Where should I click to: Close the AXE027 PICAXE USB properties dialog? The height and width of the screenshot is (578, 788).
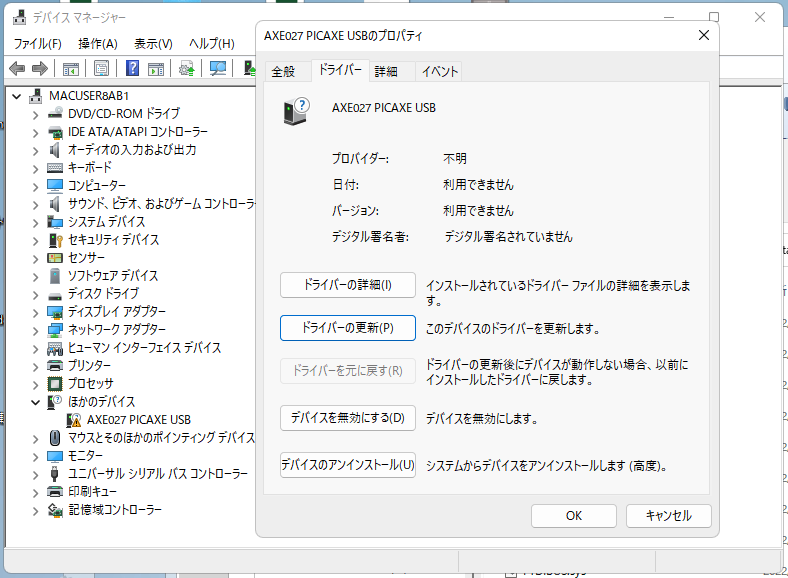pos(704,35)
